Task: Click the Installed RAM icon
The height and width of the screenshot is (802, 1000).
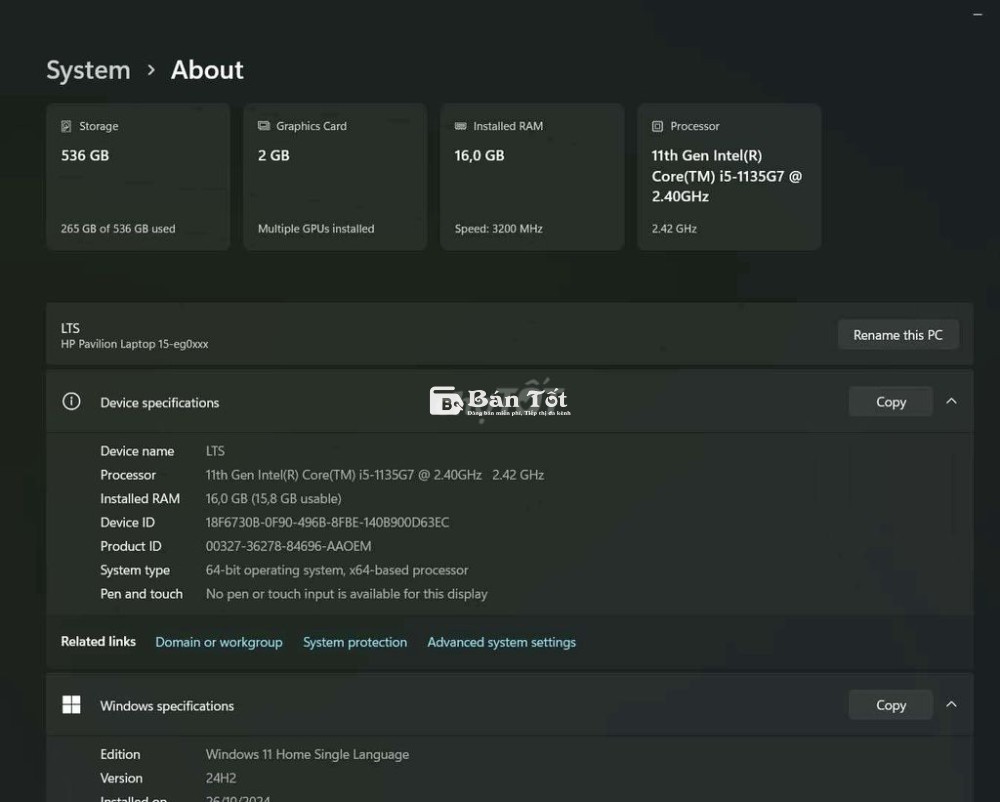Action: 460,126
